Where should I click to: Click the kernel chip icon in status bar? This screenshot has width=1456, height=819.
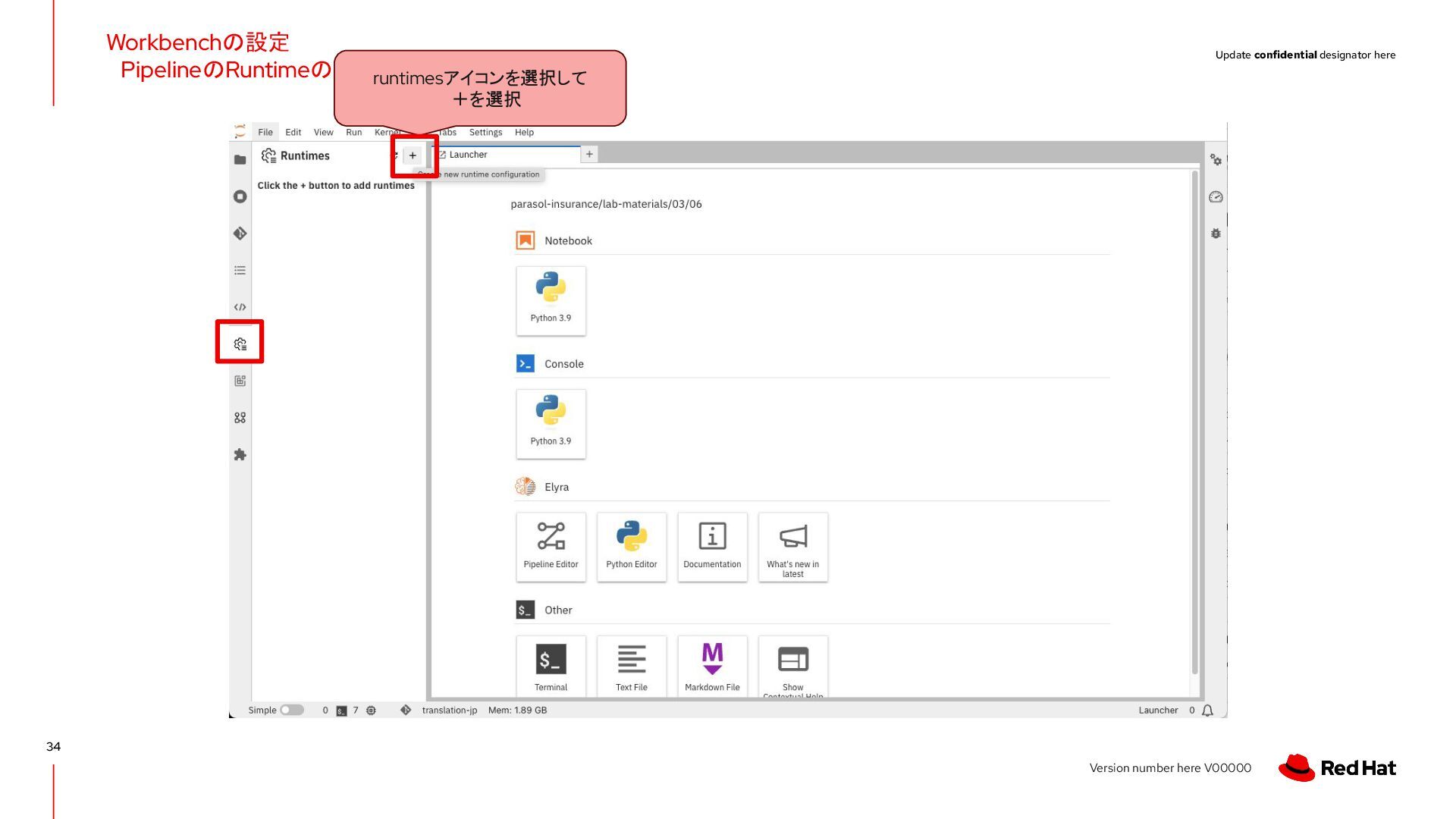(371, 711)
